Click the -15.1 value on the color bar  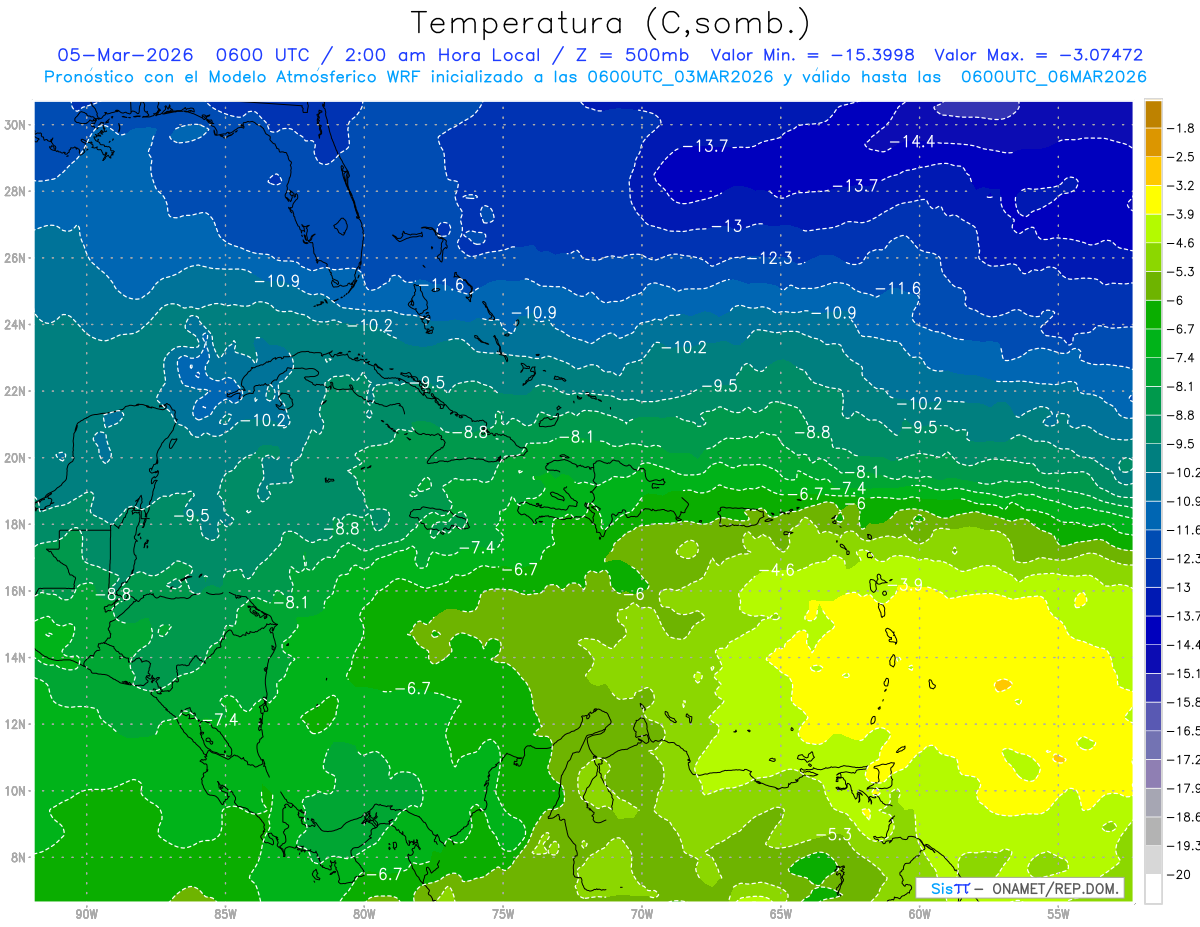pos(1181,673)
